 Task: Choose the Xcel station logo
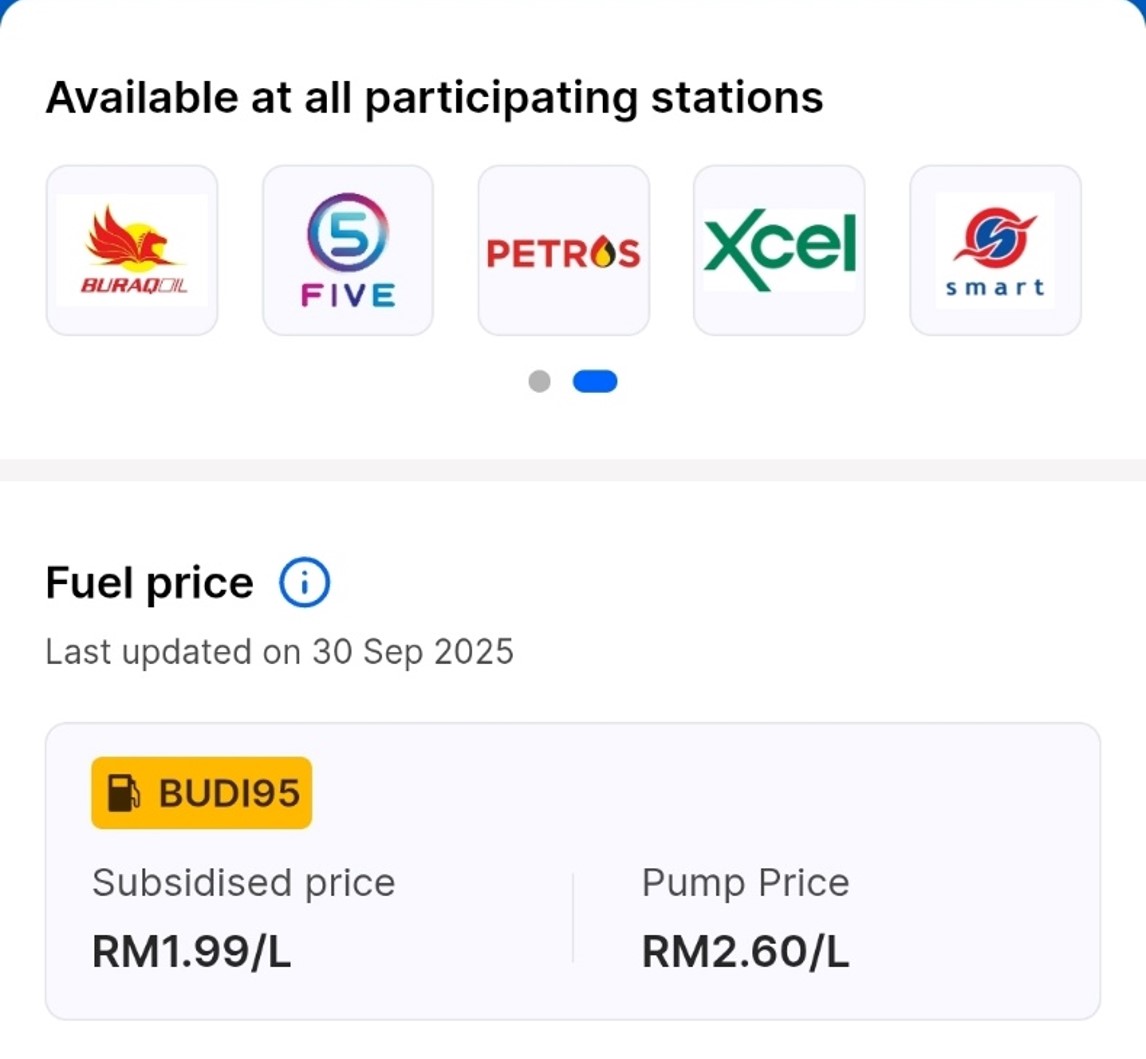coord(779,250)
